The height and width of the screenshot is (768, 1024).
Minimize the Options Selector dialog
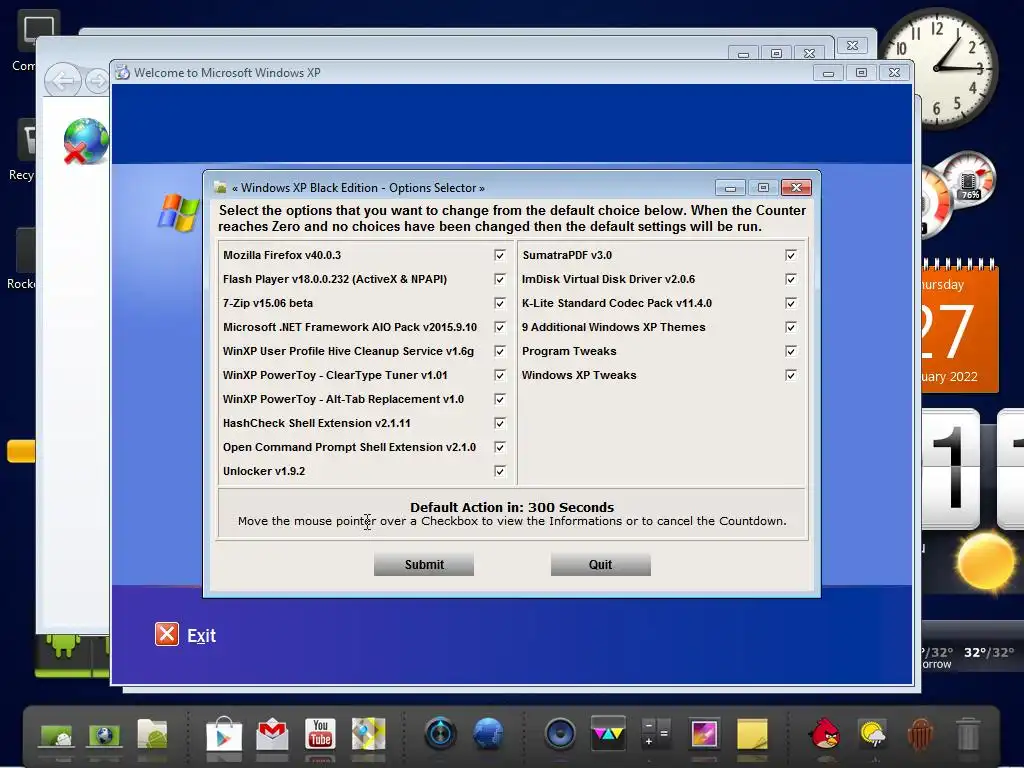coord(730,188)
